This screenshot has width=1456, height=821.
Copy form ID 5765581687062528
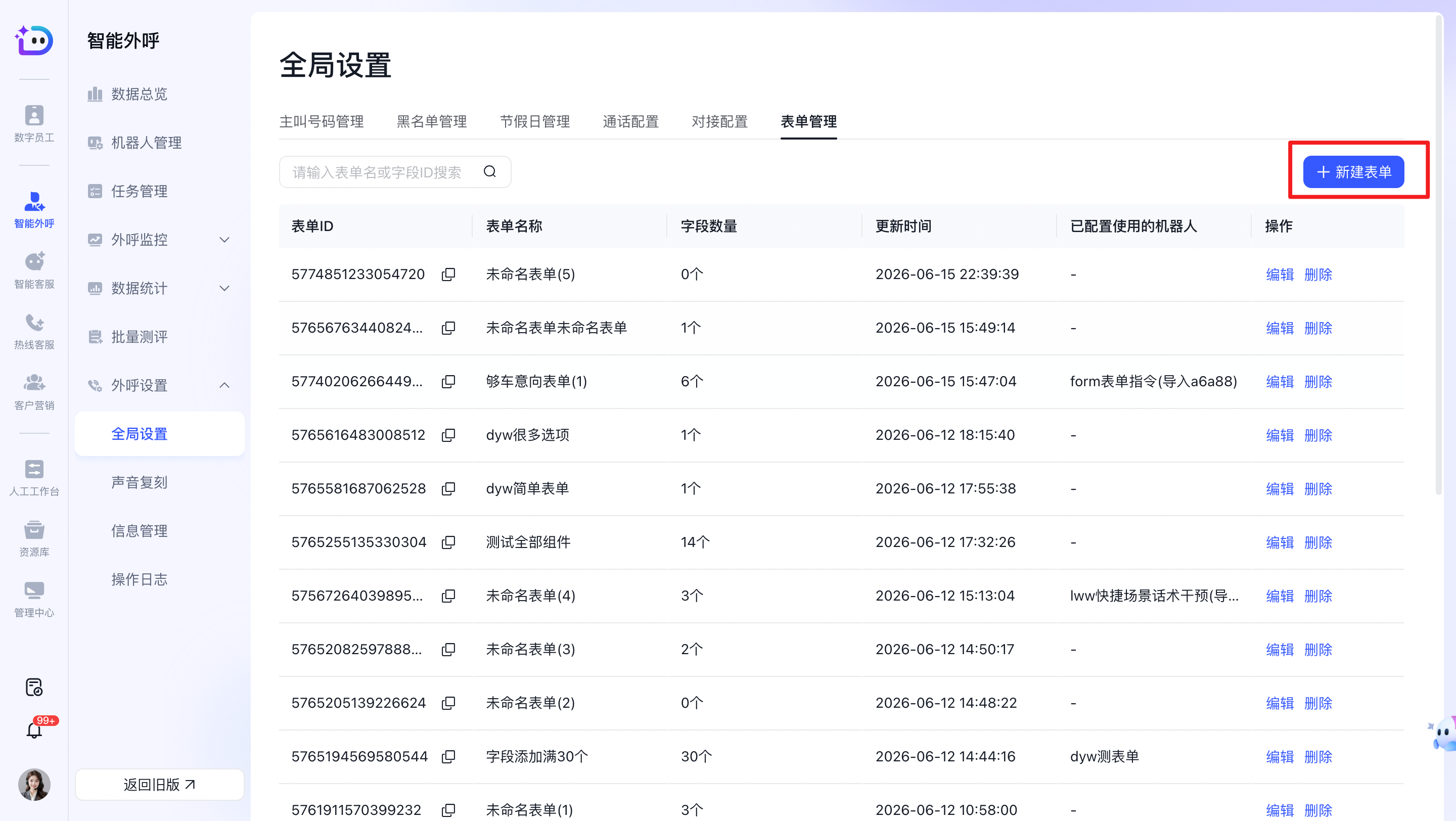(448, 488)
